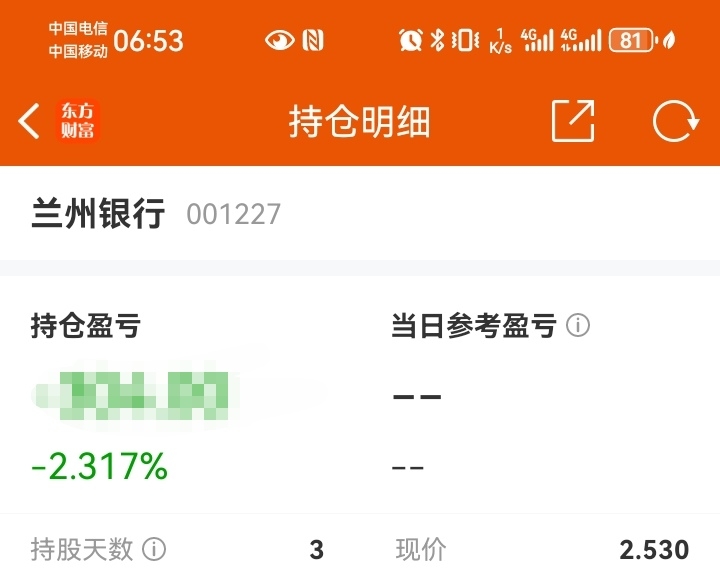Tap the share export icon
The width and height of the screenshot is (720, 572).
pos(573,121)
